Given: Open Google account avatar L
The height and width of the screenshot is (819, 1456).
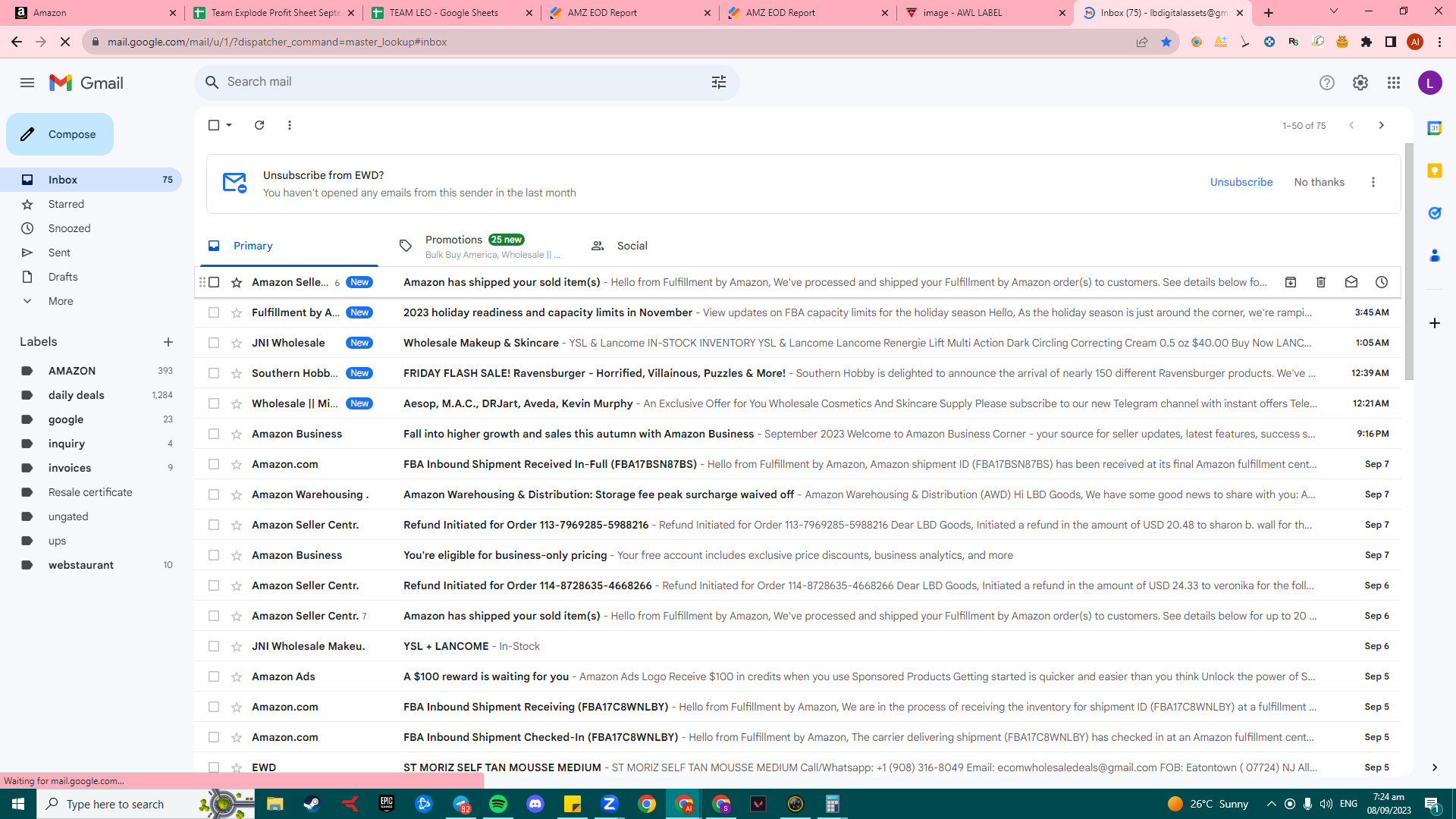Looking at the screenshot, I should 1429,83.
